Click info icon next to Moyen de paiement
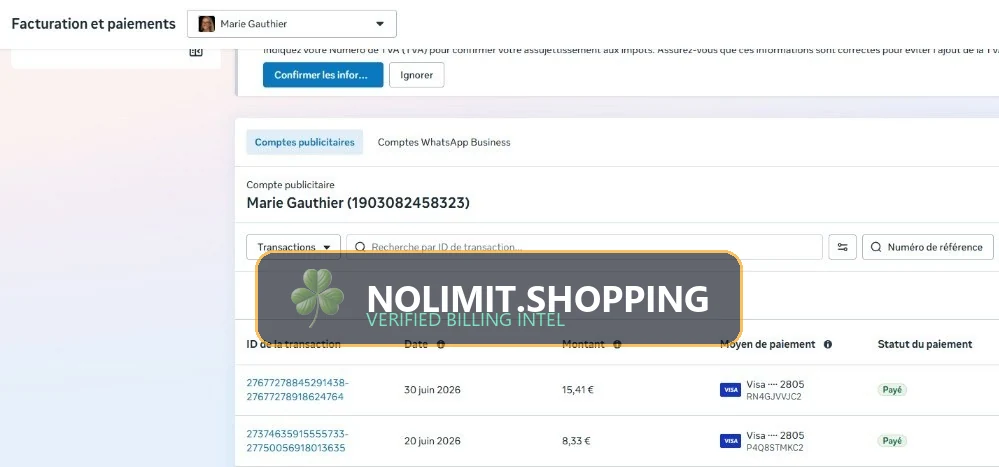Viewport: 999px width, 467px height. [828, 344]
